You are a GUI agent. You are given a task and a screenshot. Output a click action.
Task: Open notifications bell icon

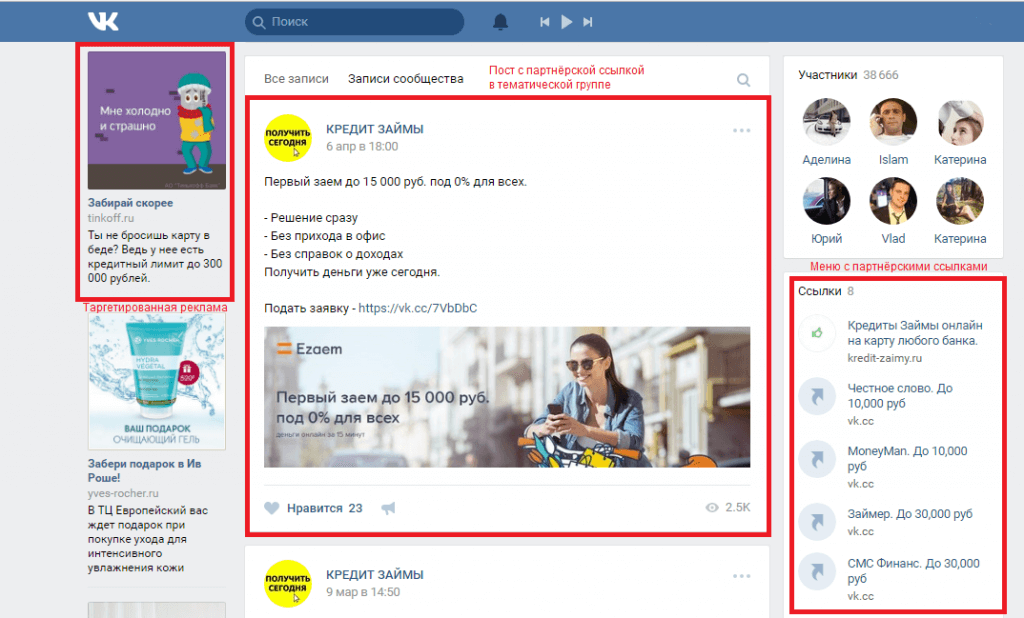pyautogui.click(x=500, y=22)
